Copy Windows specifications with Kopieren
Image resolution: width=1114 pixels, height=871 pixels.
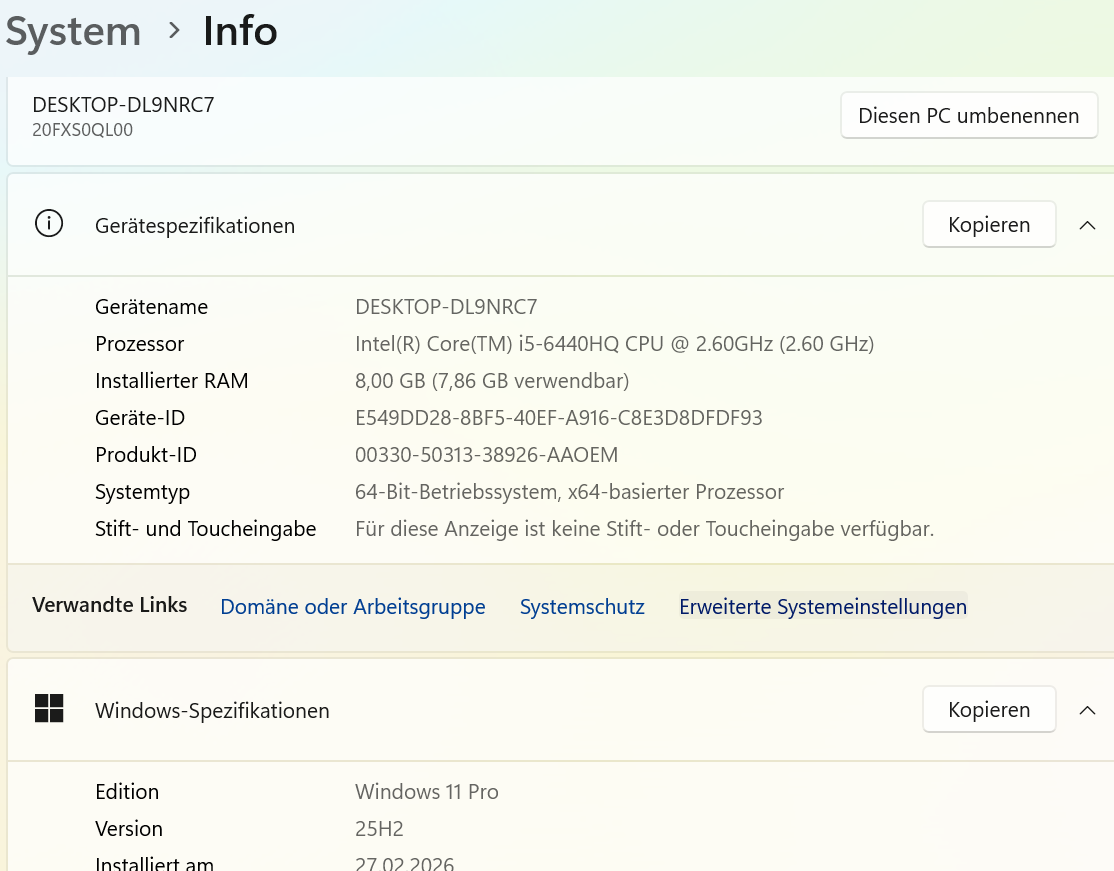989,709
